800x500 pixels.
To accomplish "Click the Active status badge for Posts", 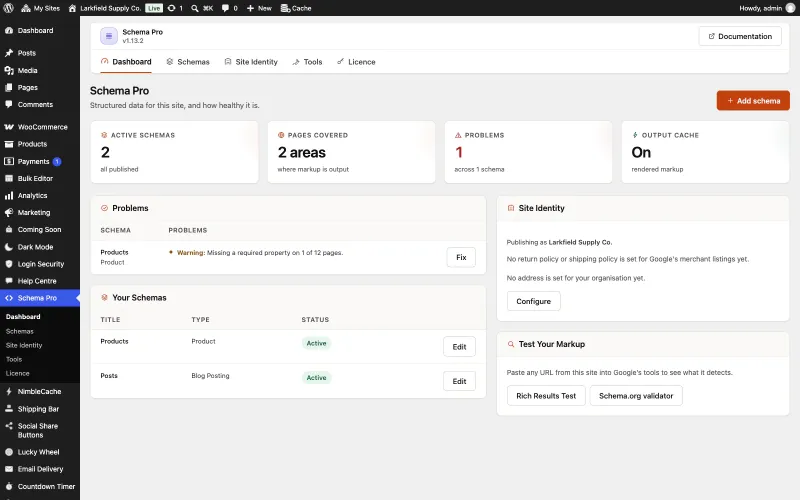I will tap(316, 378).
